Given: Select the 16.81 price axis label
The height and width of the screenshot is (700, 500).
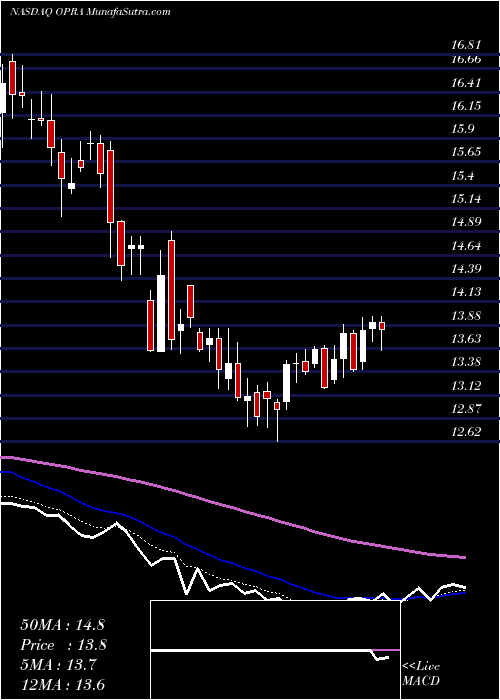Looking at the screenshot, I should (x=466, y=45).
